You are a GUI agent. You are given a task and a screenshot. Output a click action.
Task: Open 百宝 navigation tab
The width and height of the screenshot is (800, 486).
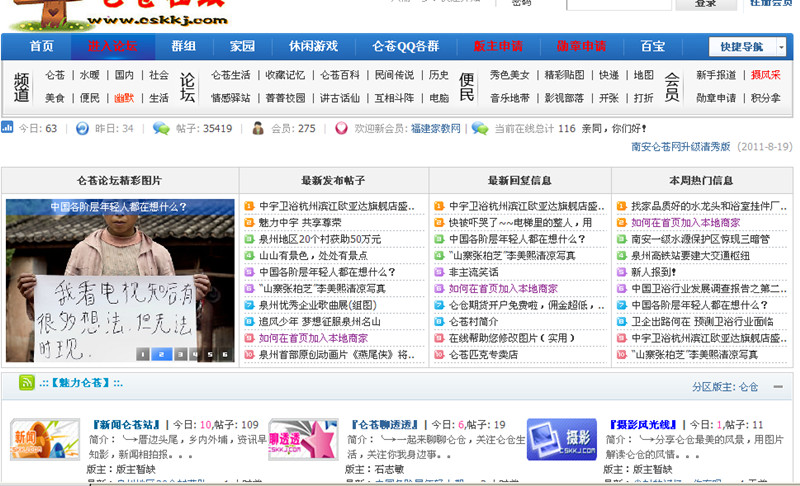653,46
